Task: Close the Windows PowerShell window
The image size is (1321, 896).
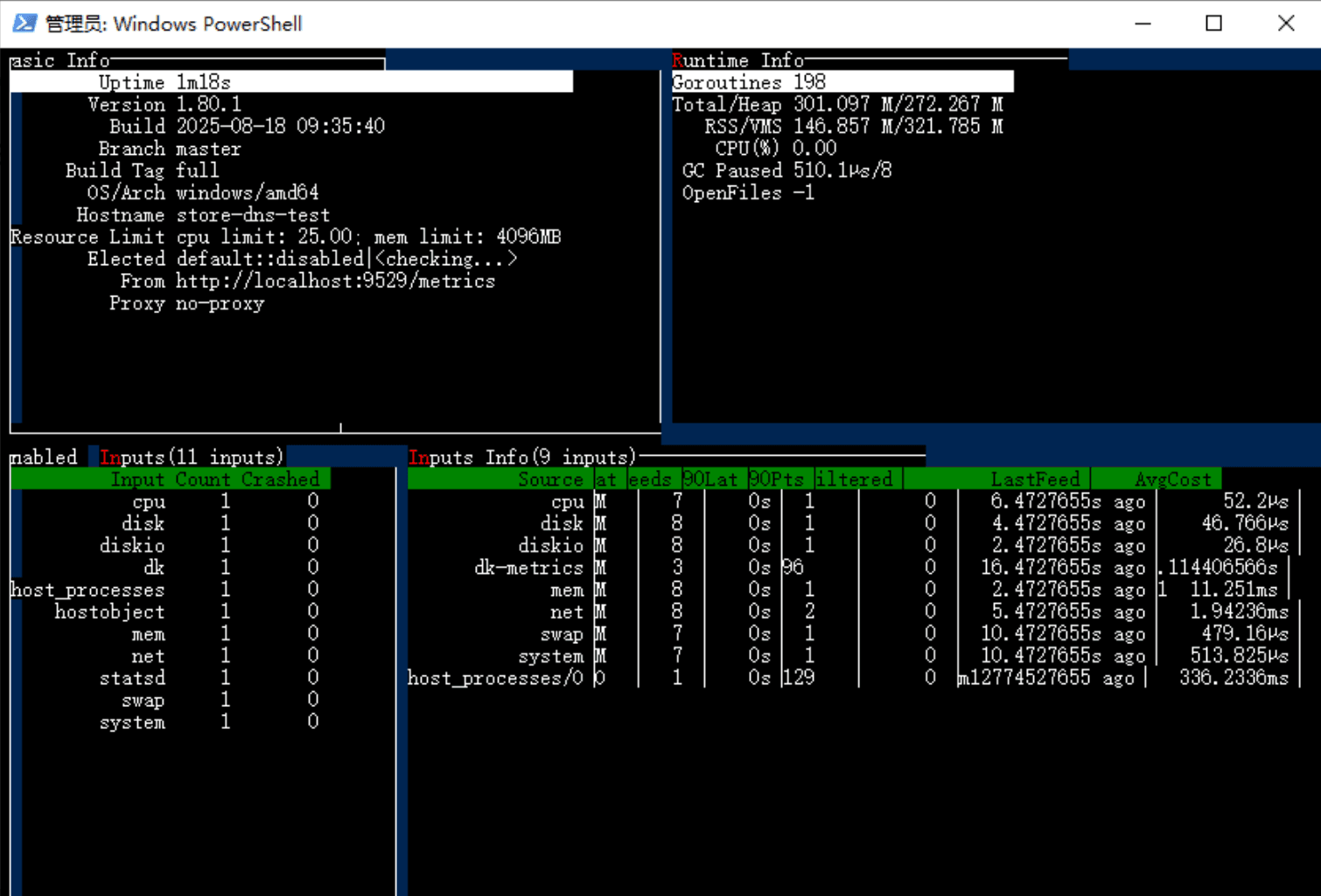Action: pyautogui.click(x=1285, y=24)
